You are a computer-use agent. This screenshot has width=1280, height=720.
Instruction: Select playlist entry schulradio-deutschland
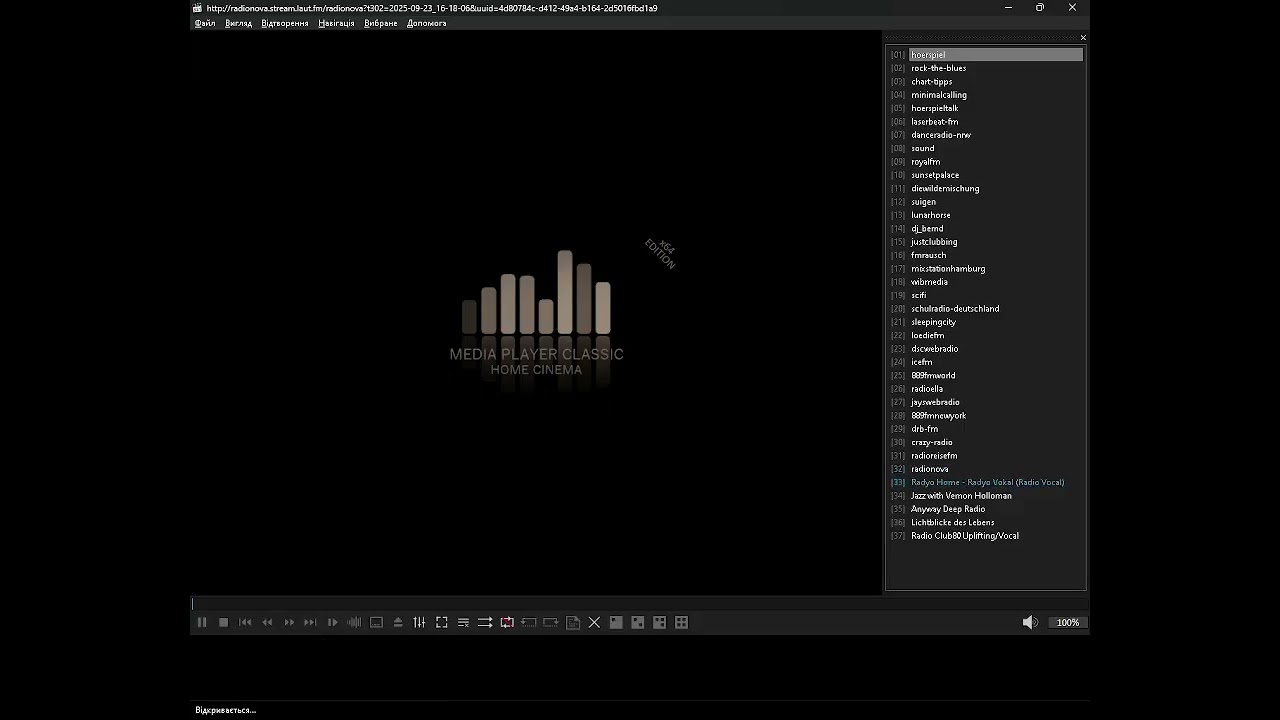coord(986,309)
